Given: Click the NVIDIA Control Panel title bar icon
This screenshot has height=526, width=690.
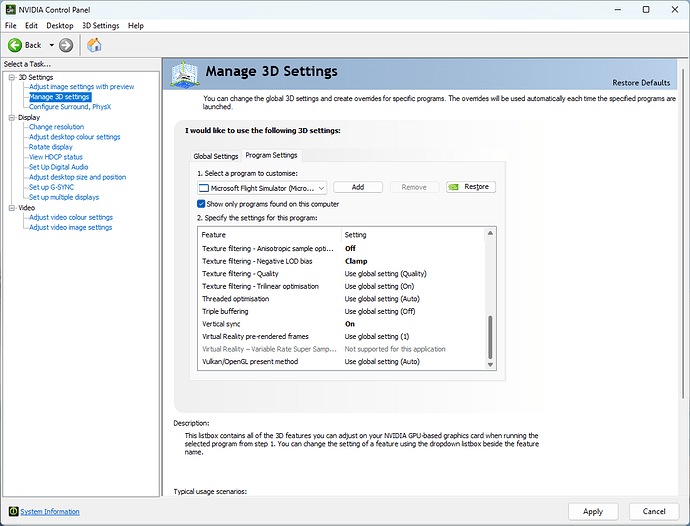Looking at the screenshot, I should (x=9, y=8).
